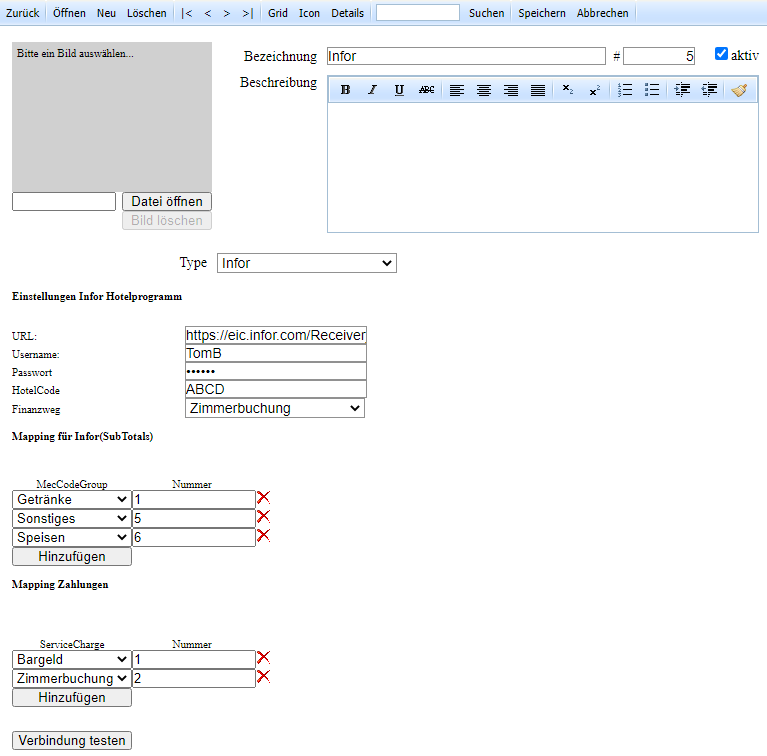Decrease text indent in editor

(x=709, y=90)
